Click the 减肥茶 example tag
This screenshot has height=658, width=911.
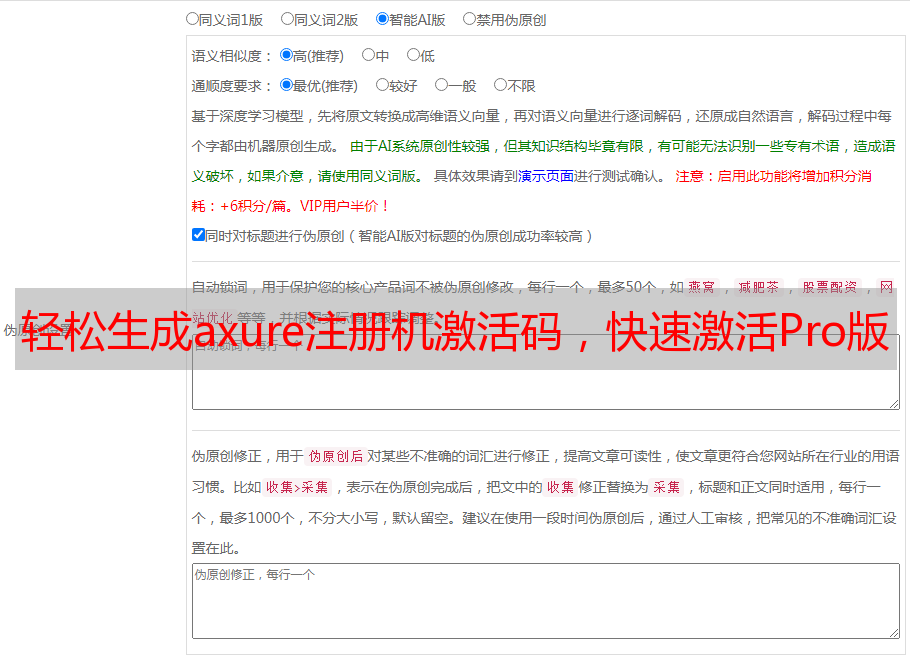[758, 287]
